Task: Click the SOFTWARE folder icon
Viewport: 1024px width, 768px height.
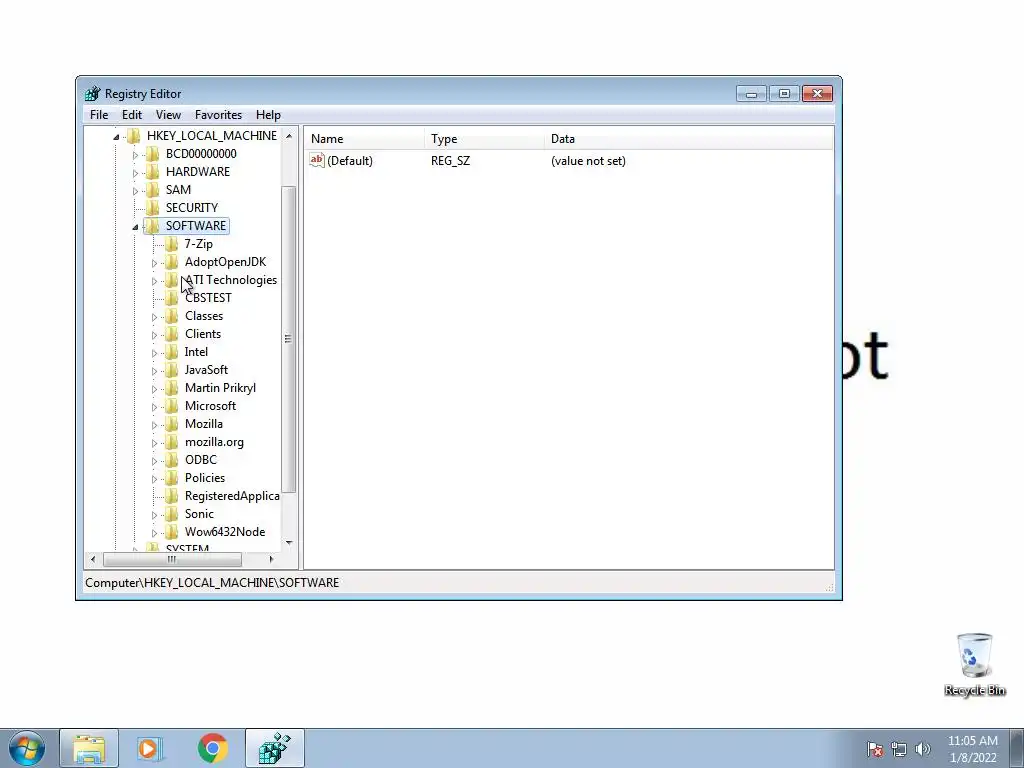Action: coord(152,226)
